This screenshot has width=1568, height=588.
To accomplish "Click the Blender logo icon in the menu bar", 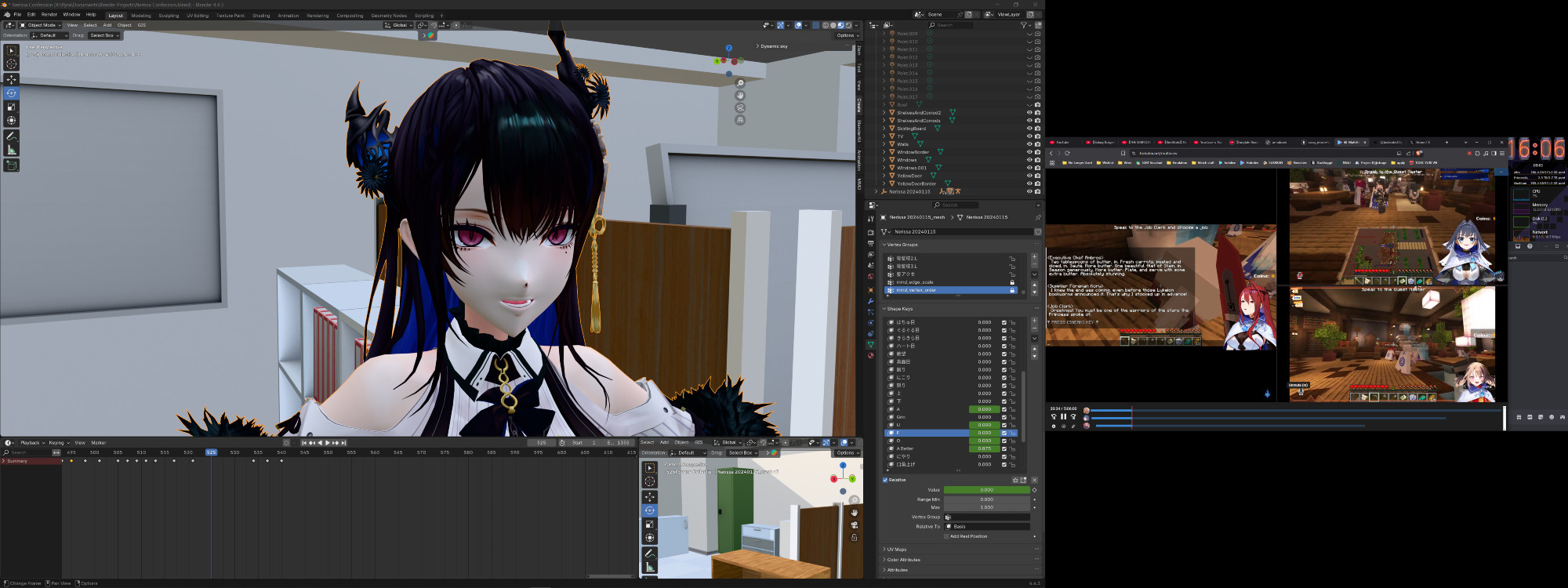I will pyautogui.click(x=5, y=14).
